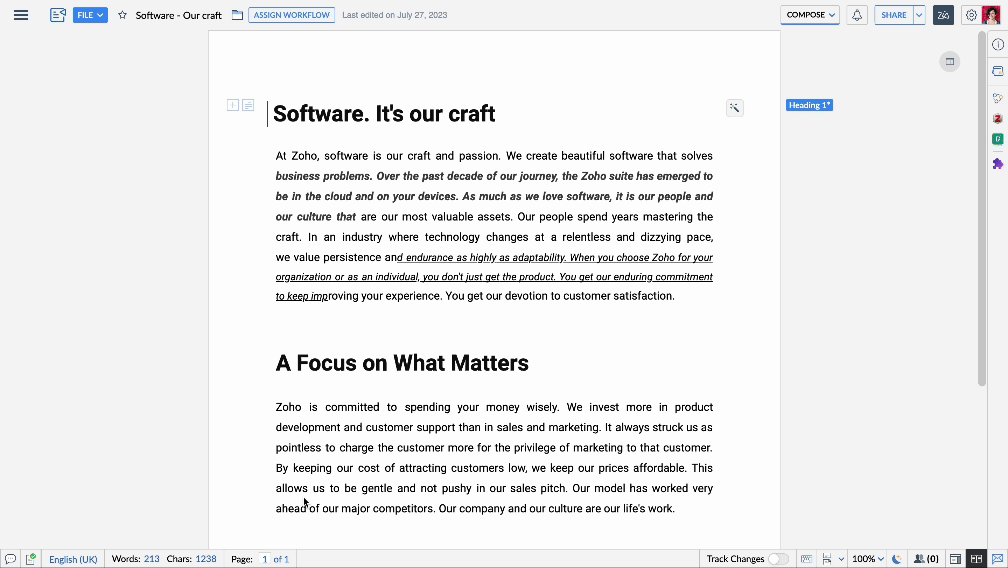Click the page break view icon

[x=827, y=559]
